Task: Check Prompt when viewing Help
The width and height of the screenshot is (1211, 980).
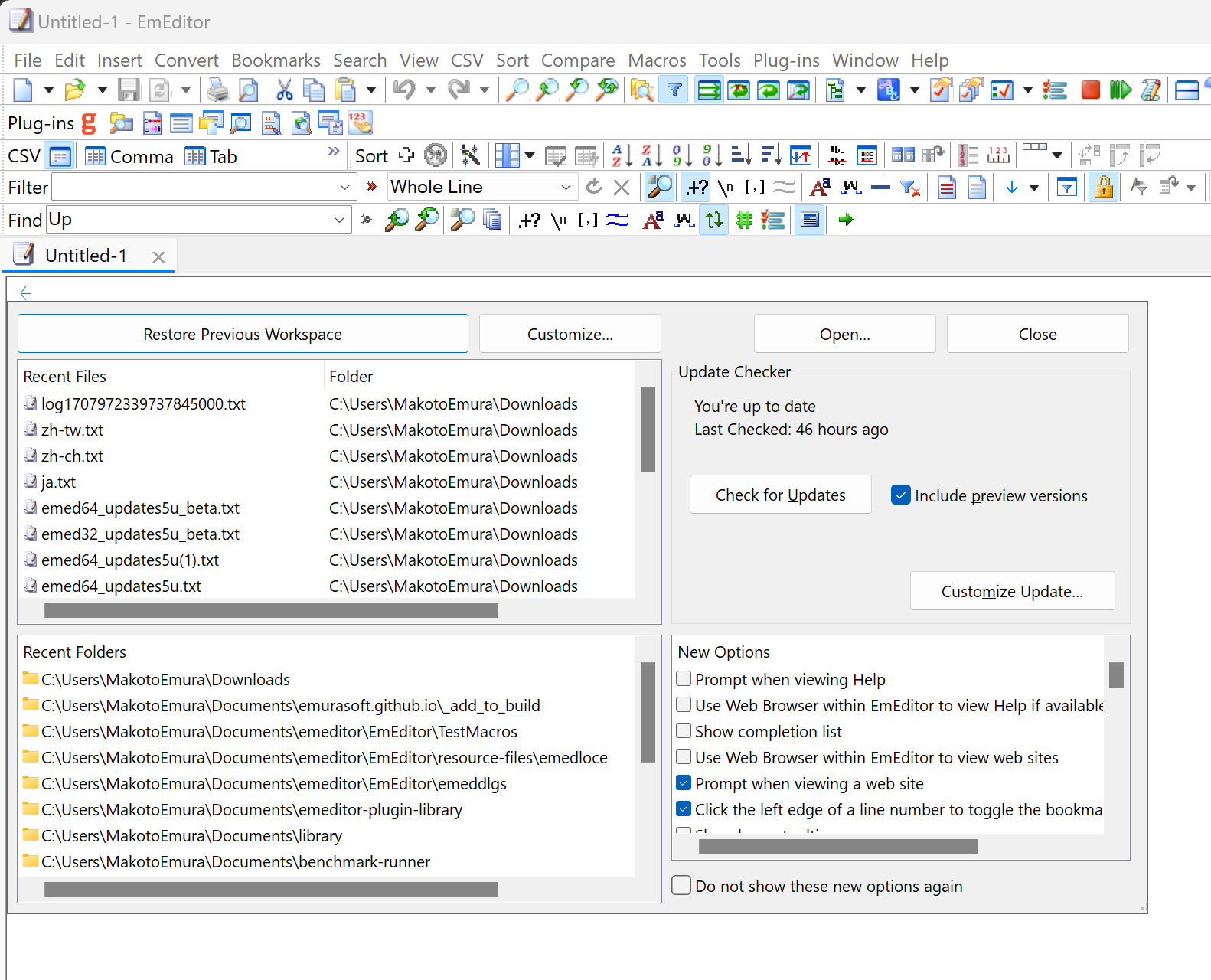Action: (684, 679)
